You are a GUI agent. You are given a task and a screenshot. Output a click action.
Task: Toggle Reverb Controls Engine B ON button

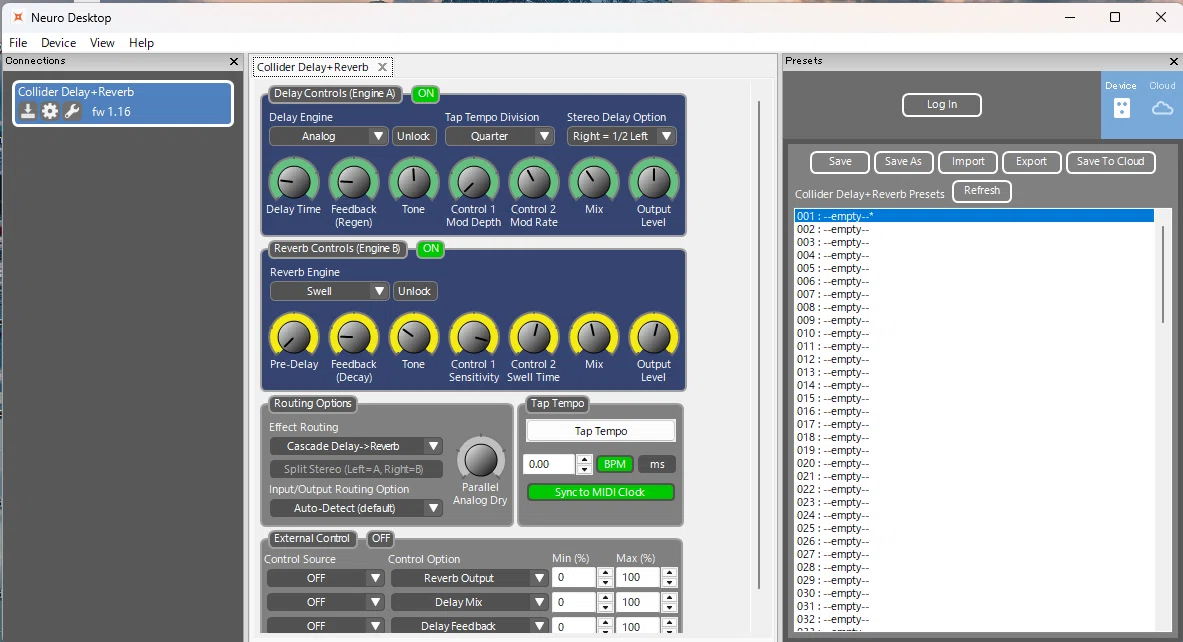pyautogui.click(x=431, y=248)
